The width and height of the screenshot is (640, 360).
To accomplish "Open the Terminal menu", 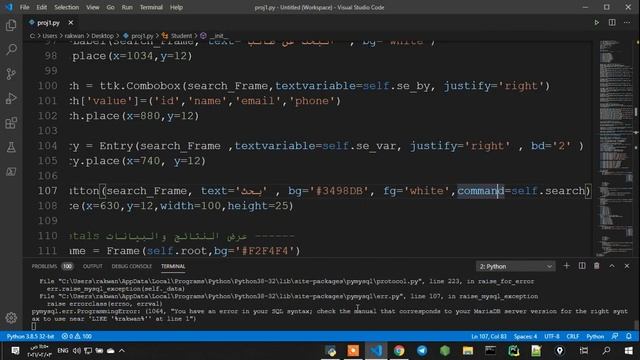I will [151, 7].
